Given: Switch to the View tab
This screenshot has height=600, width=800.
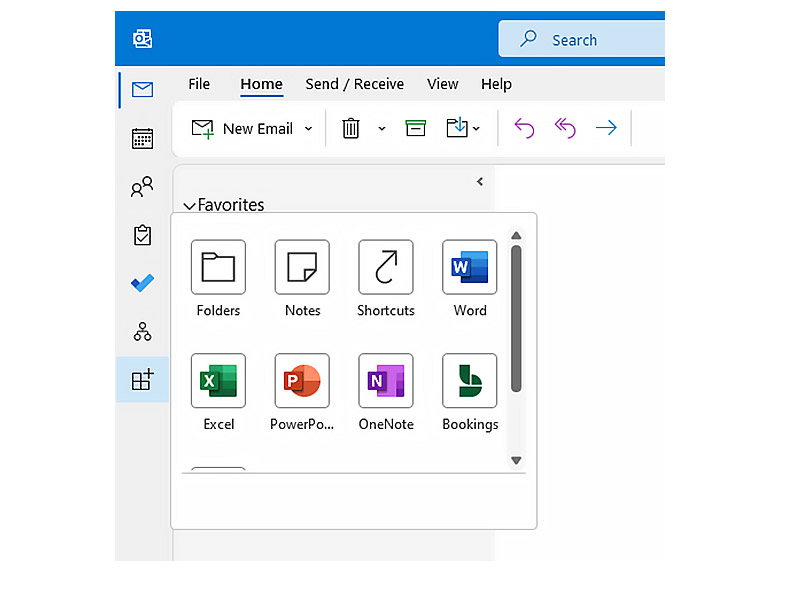Looking at the screenshot, I should (x=442, y=84).
